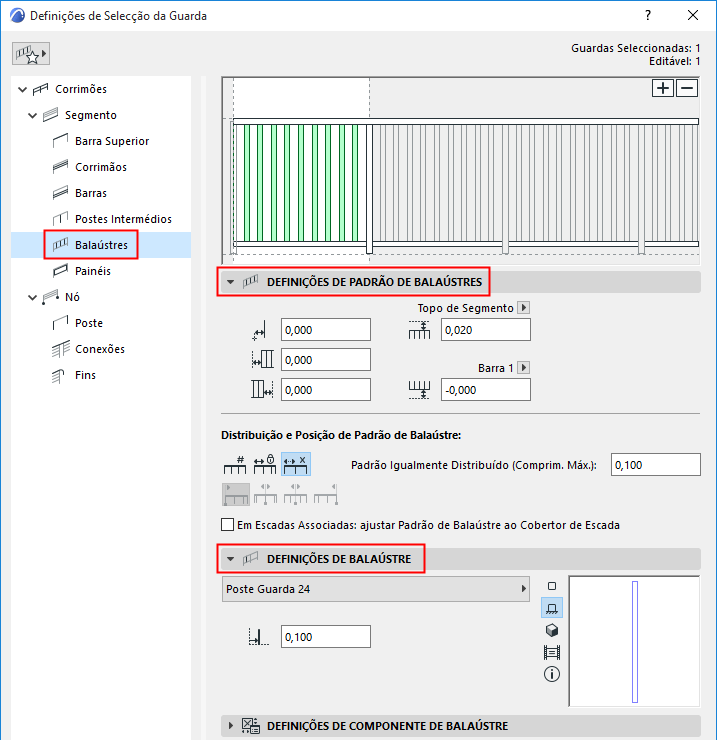Select number-of-patterns distribution icon
The image size is (717, 740).
click(235, 464)
